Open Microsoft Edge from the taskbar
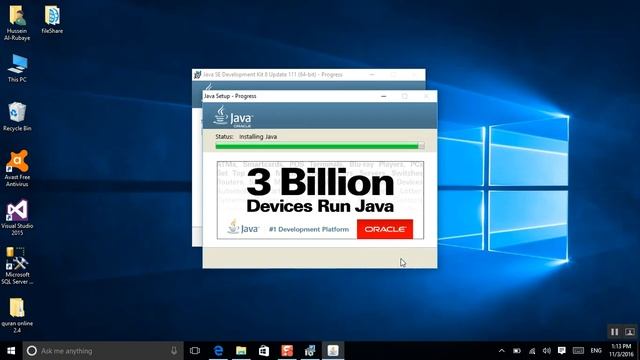 coord(218,351)
